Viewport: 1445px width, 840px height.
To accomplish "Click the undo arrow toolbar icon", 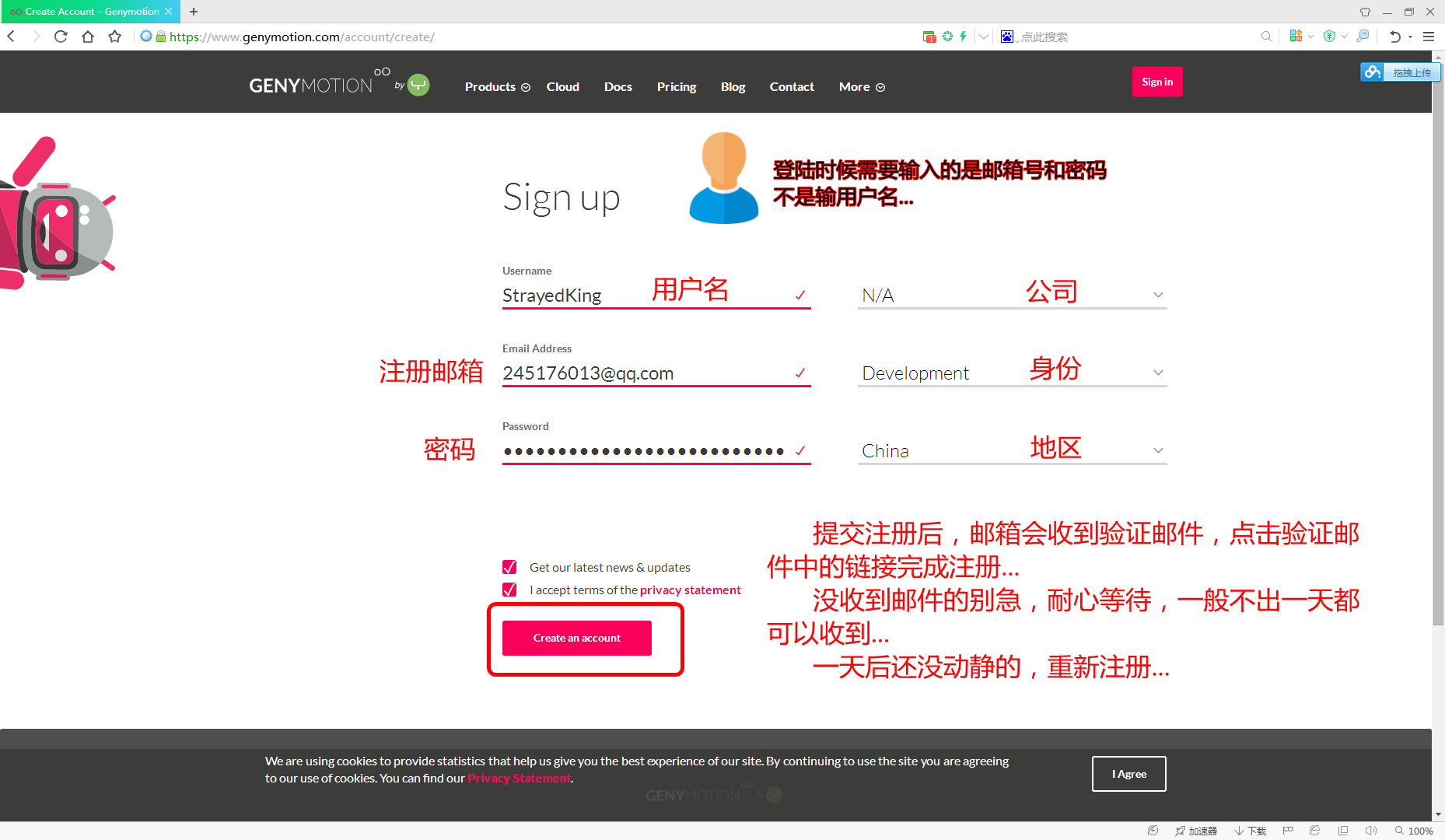I will [1395, 37].
